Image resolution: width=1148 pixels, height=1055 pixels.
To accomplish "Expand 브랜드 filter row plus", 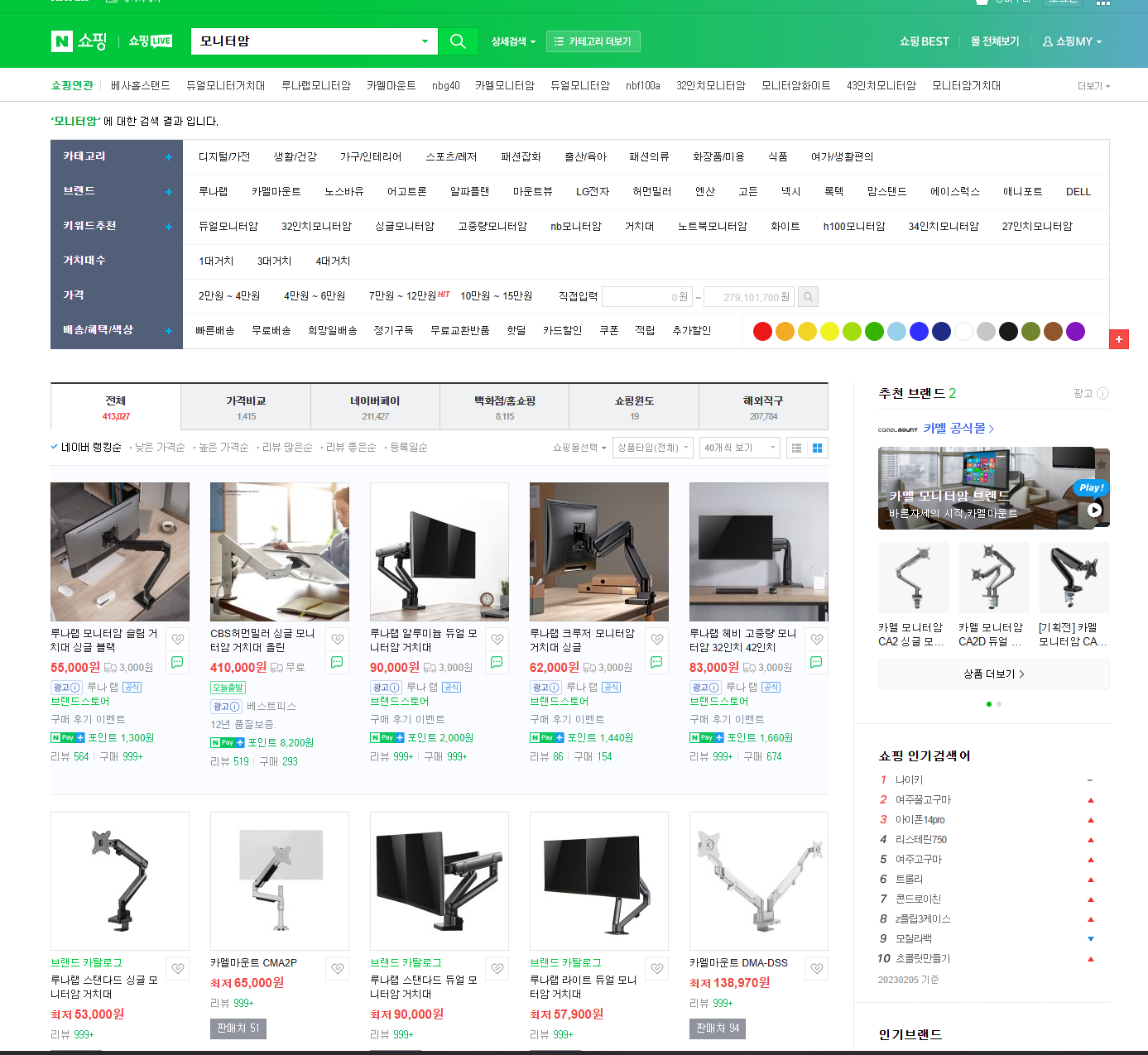I will [168, 192].
